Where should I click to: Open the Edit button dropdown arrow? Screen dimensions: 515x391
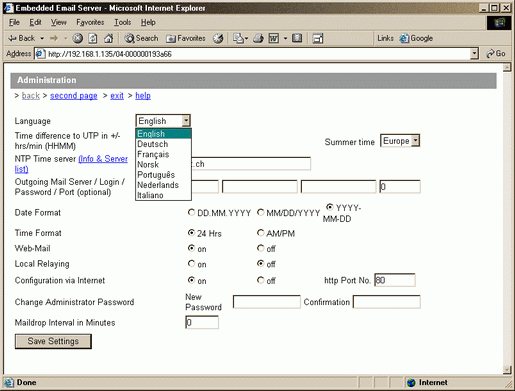pyautogui.click(x=285, y=39)
